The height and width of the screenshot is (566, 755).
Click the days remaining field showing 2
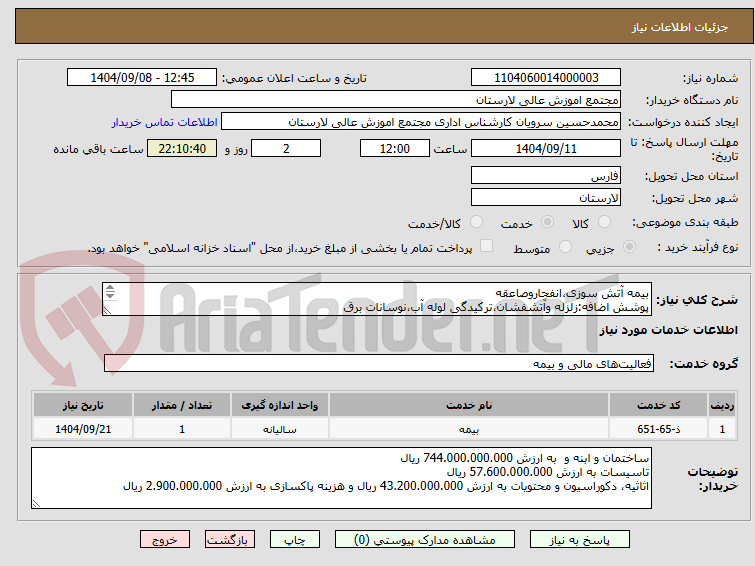(x=286, y=148)
